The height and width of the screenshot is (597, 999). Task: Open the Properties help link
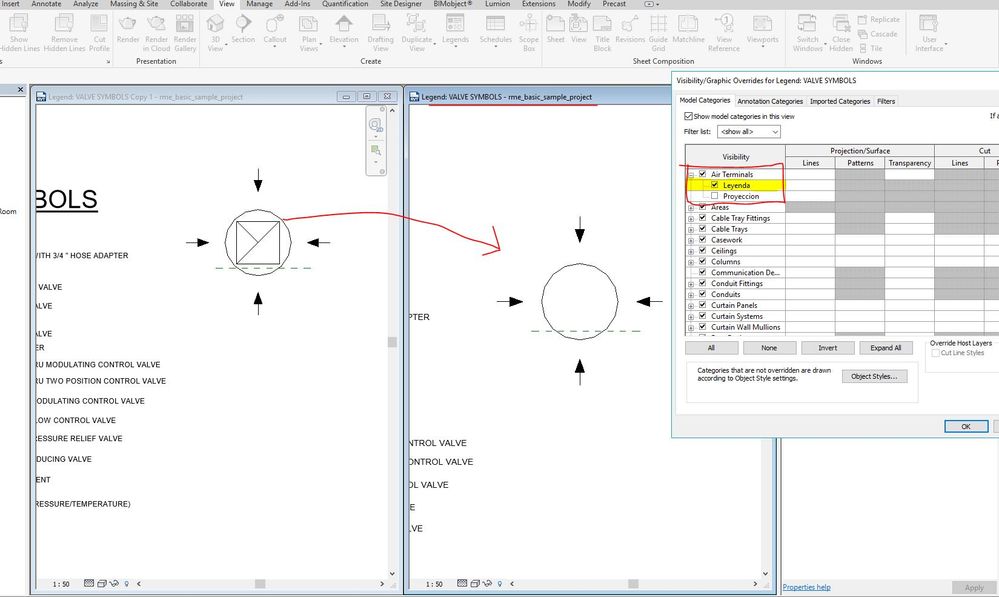807,587
